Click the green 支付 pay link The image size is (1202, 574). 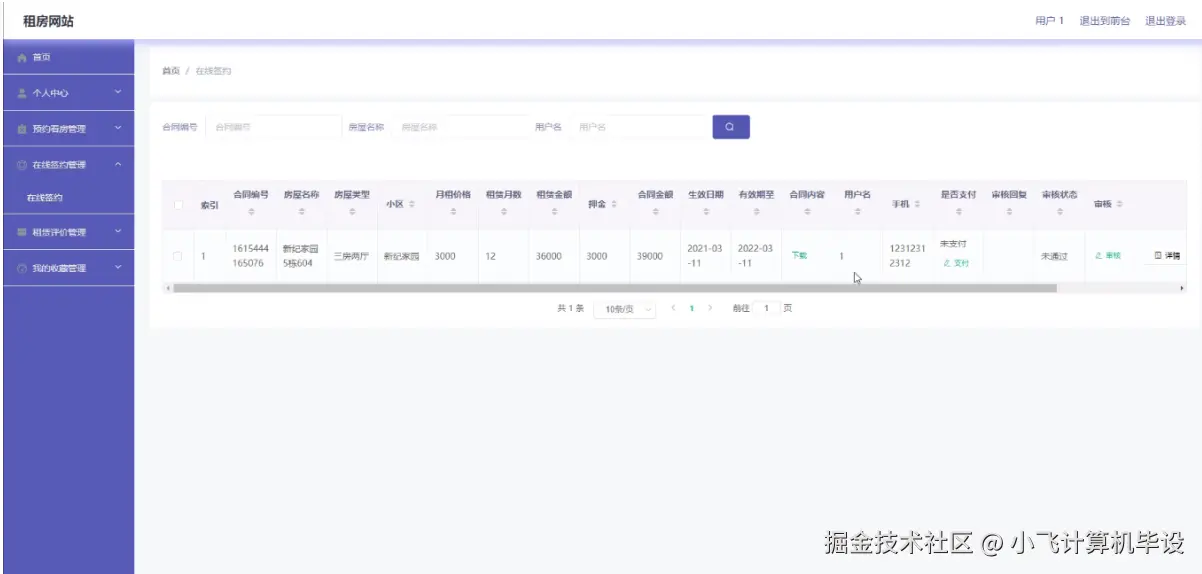(956, 264)
